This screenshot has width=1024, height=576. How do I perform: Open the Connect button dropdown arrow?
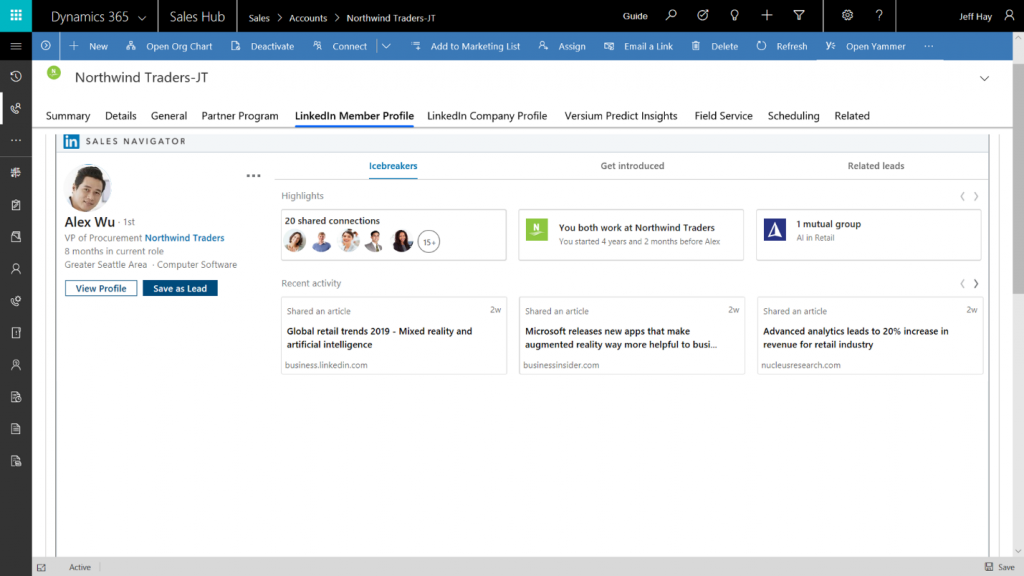(387, 46)
